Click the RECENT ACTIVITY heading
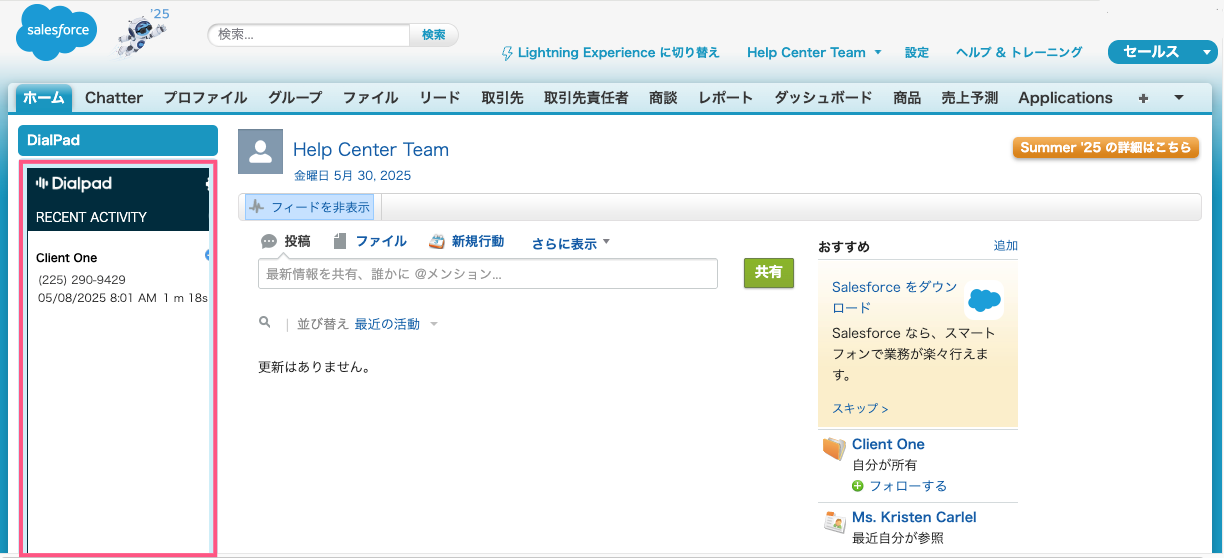1224x558 pixels. click(x=91, y=217)
